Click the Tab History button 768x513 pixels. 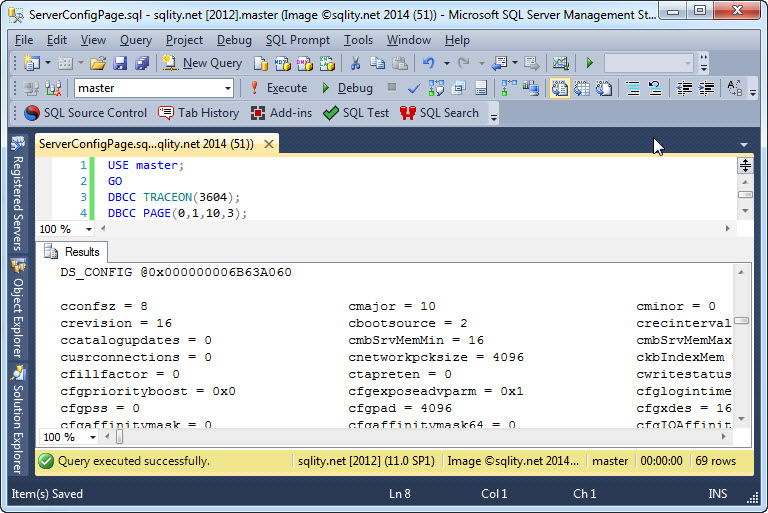pyautogui.click(x=198, y=113)
